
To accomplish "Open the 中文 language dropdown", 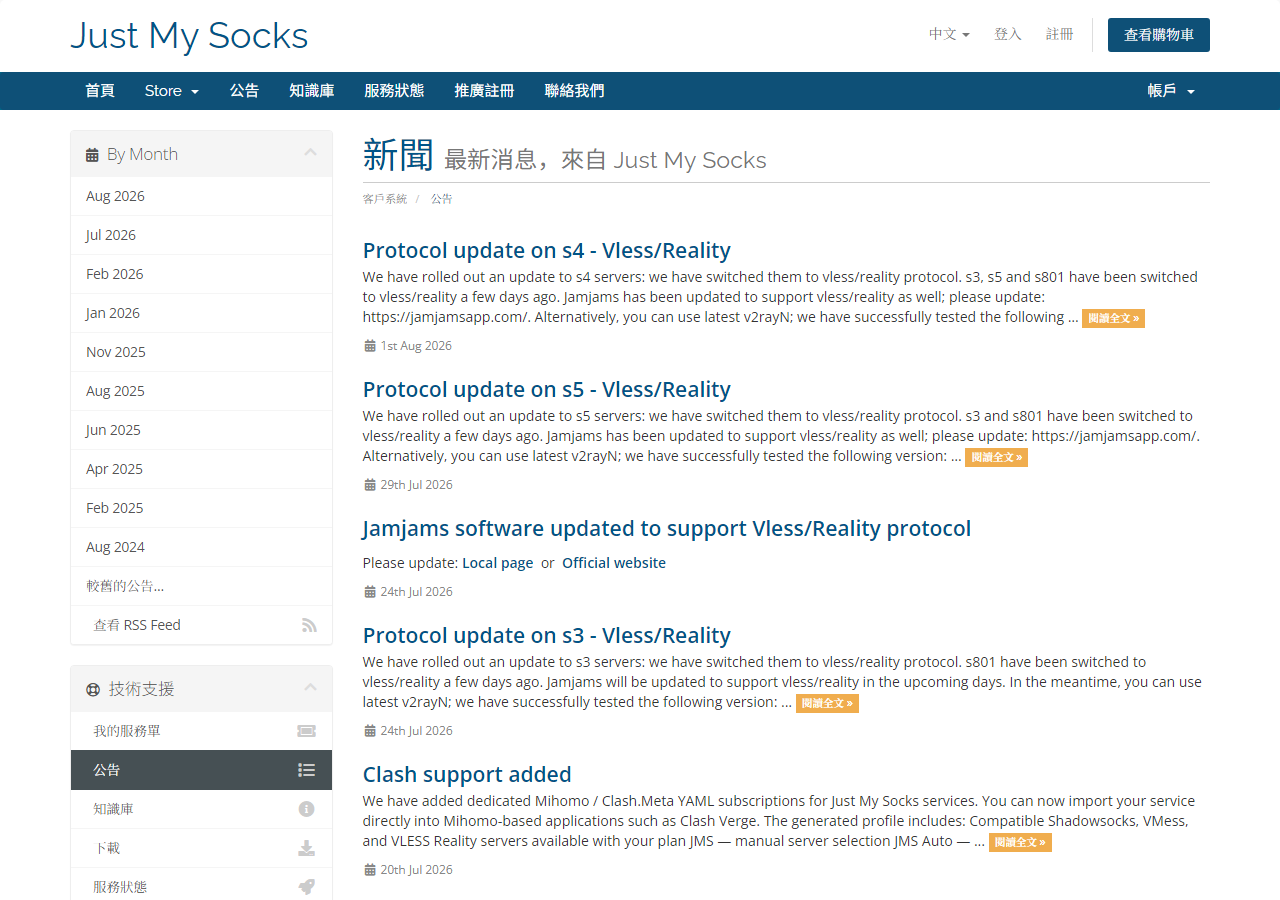I will pos(949,34).
